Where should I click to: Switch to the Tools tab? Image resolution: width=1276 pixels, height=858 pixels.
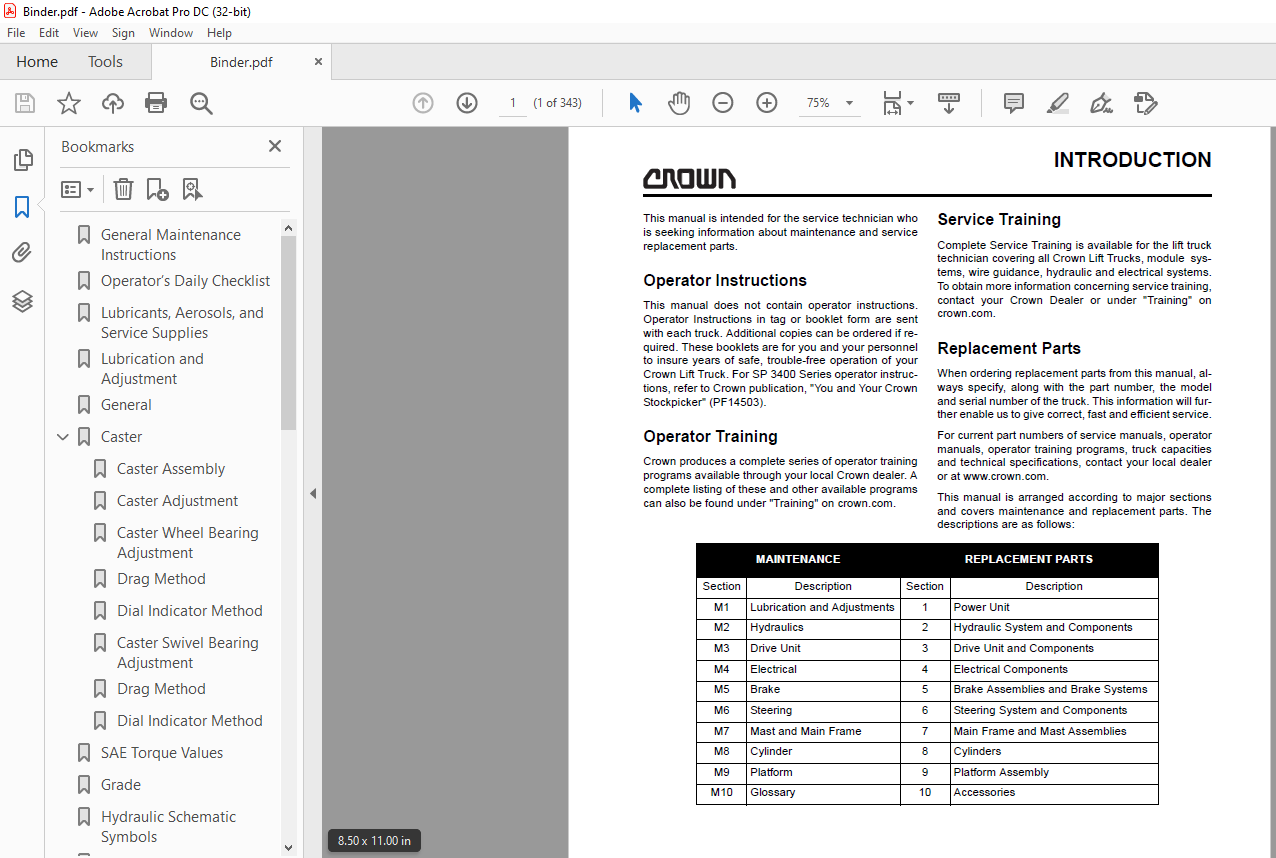tap(105, 62)
